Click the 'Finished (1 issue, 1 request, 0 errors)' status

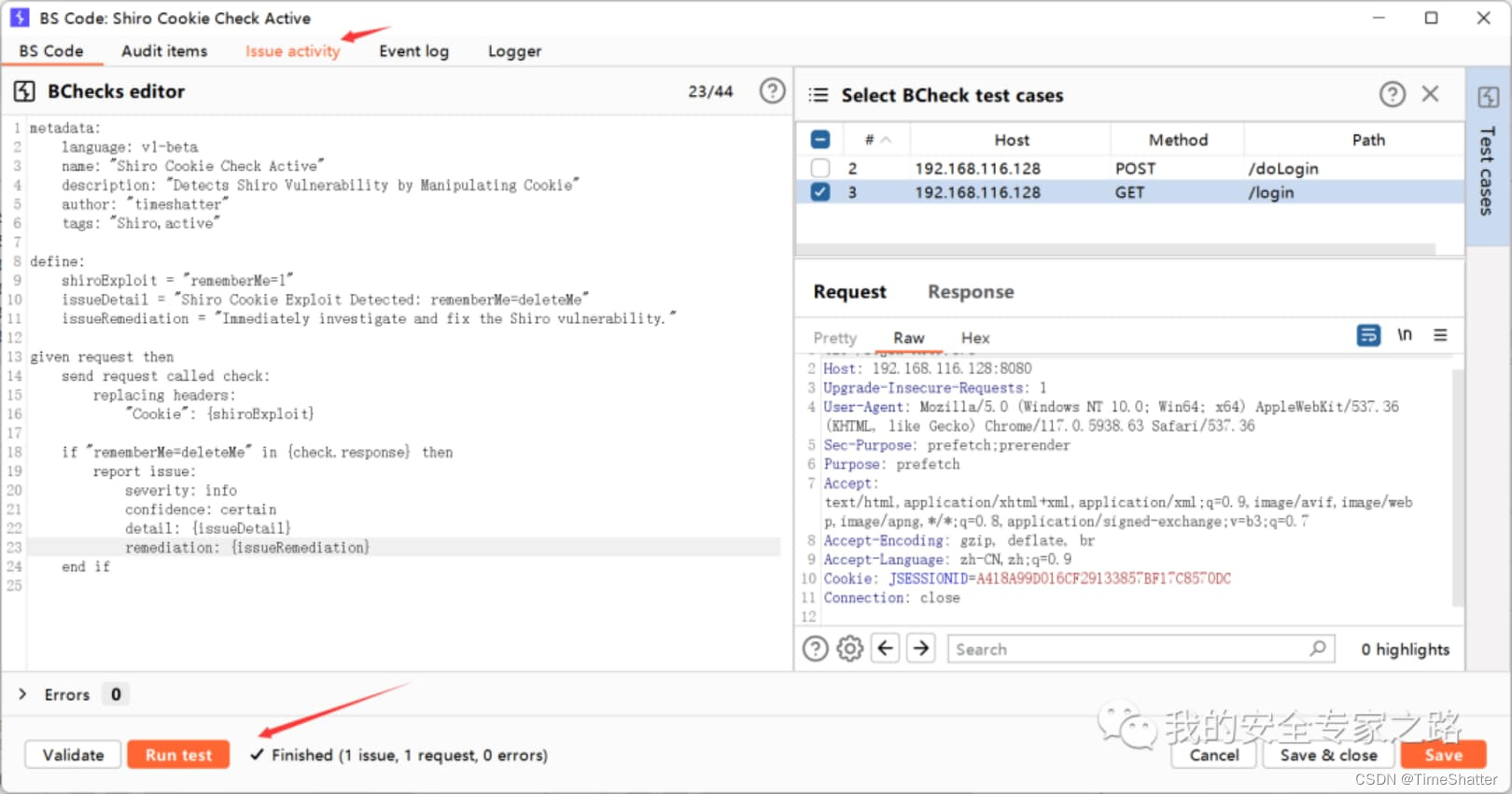pos(409,755)
